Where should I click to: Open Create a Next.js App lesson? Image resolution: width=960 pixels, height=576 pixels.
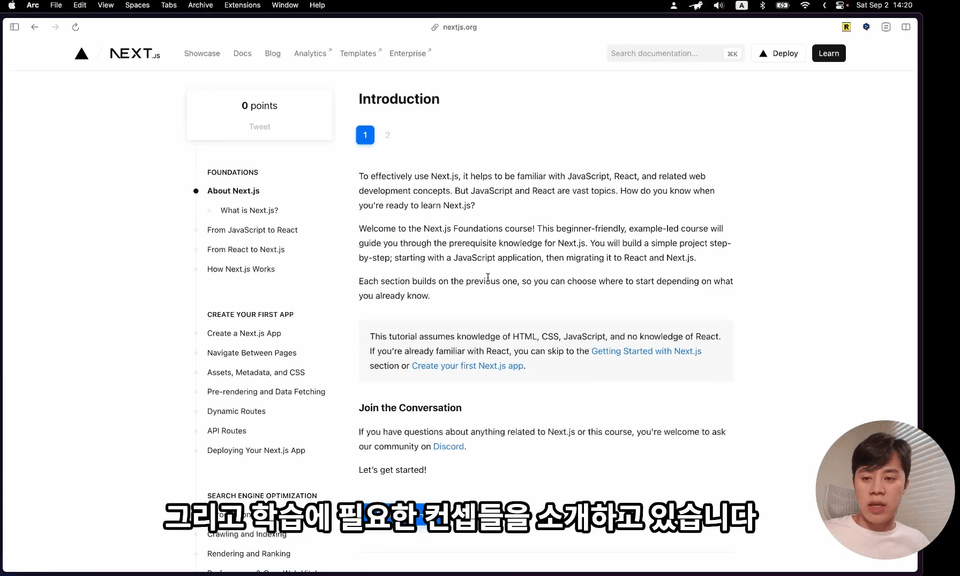coord(244,334)
